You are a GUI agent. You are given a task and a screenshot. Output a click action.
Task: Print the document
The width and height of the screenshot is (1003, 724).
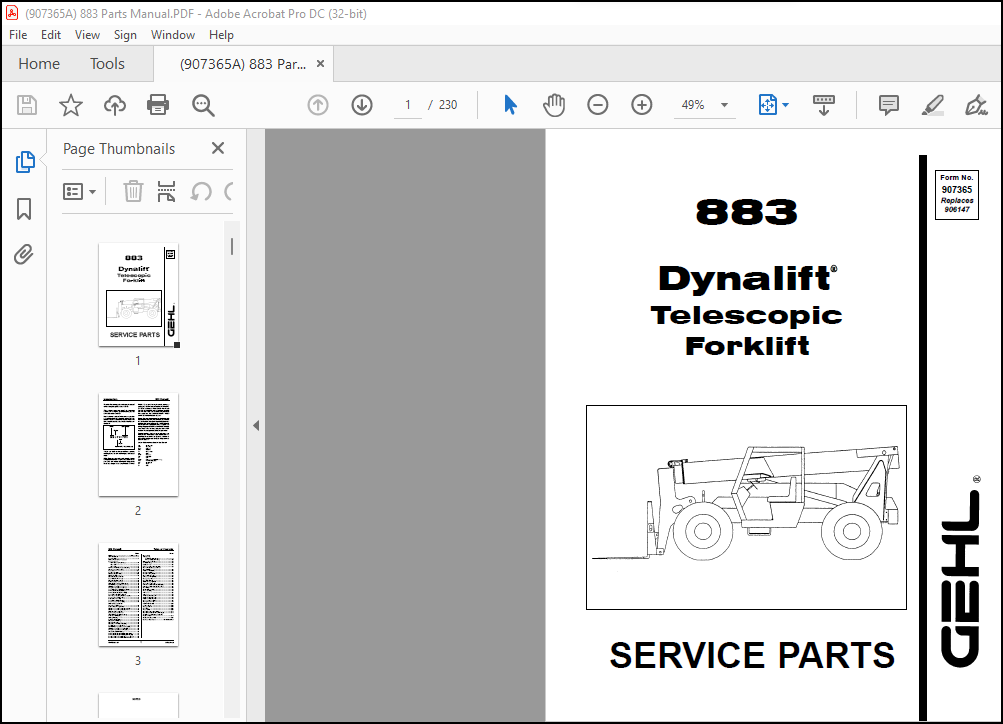coord(158,105)
